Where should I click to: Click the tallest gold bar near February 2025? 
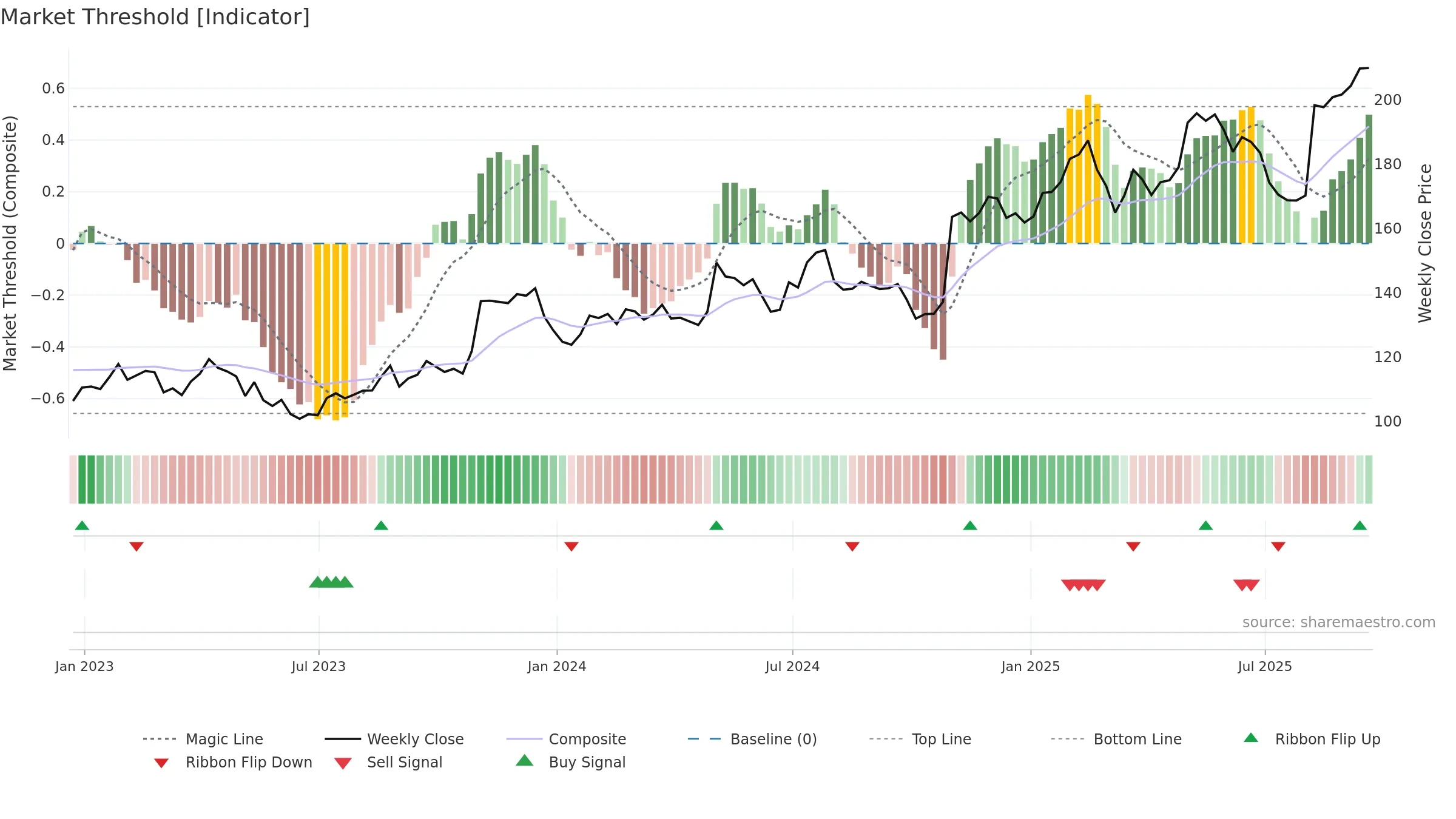[1088, 169]
